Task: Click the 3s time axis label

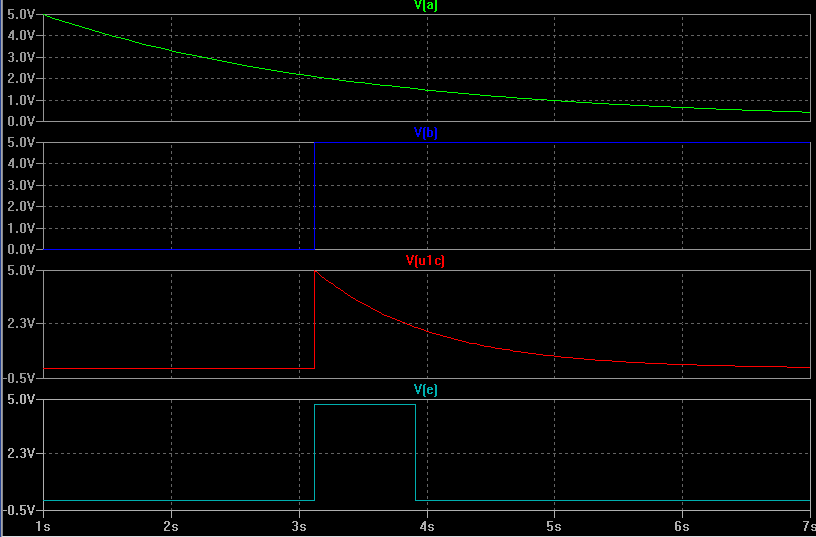Action: coord(299,527)
